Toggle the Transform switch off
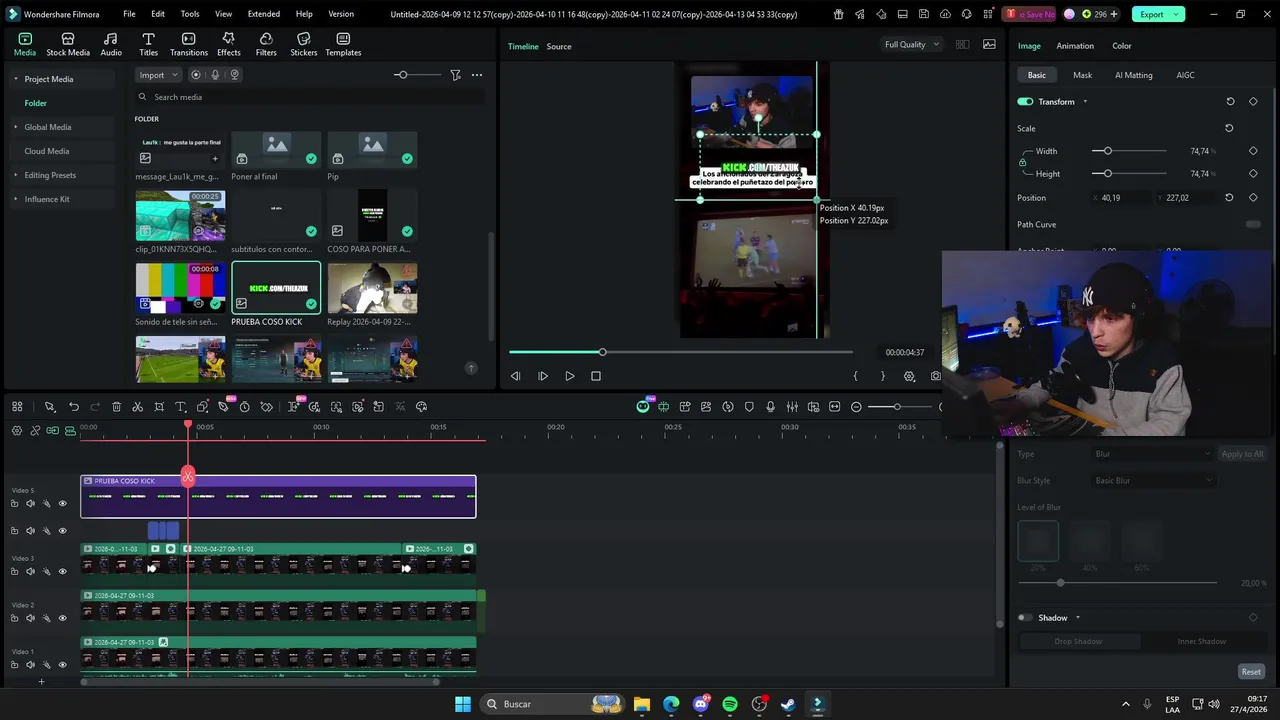The height and width of the screenshot is (720, 1280). [x=1025, y=102]
